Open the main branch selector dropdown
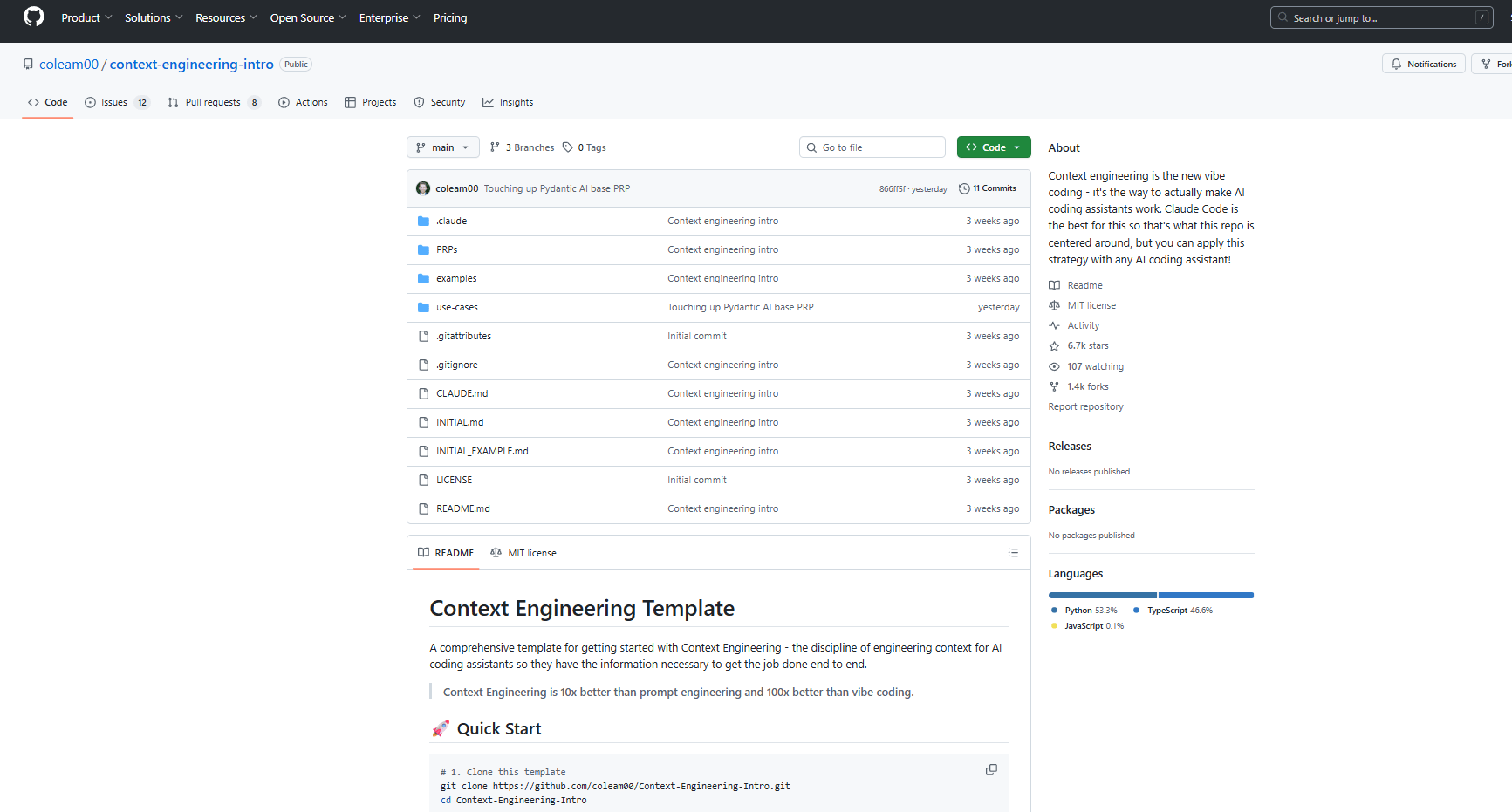1512x812 pixels. (443, 147)
